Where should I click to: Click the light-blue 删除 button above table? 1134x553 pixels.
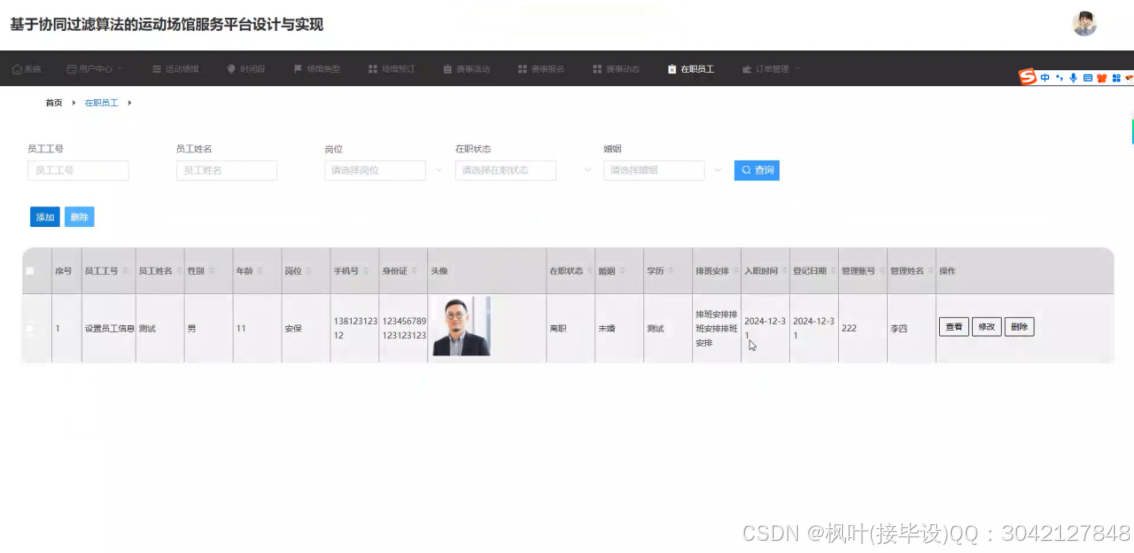point(80,217)
